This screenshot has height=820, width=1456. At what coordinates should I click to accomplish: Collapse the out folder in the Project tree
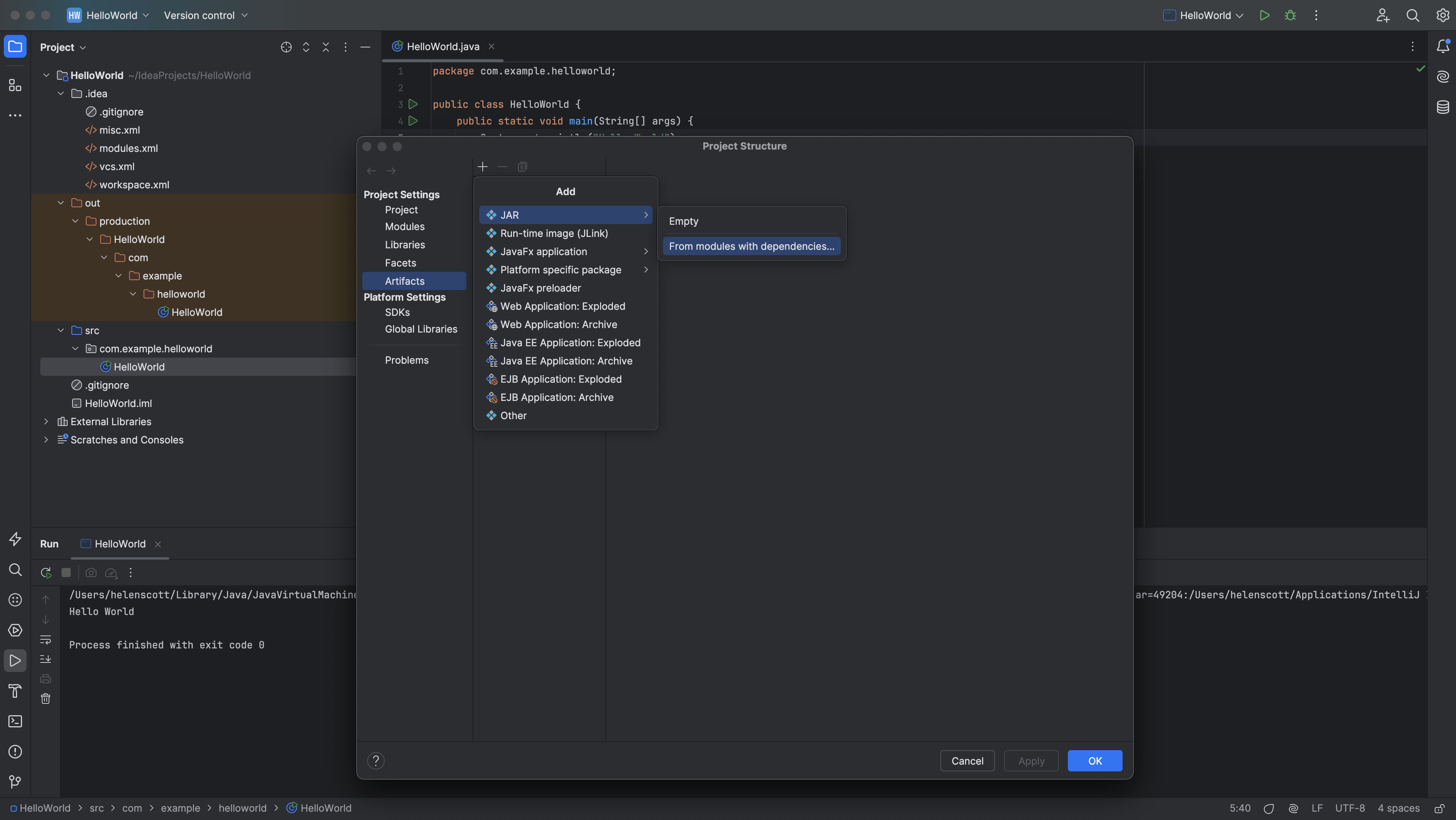(60, 202)
